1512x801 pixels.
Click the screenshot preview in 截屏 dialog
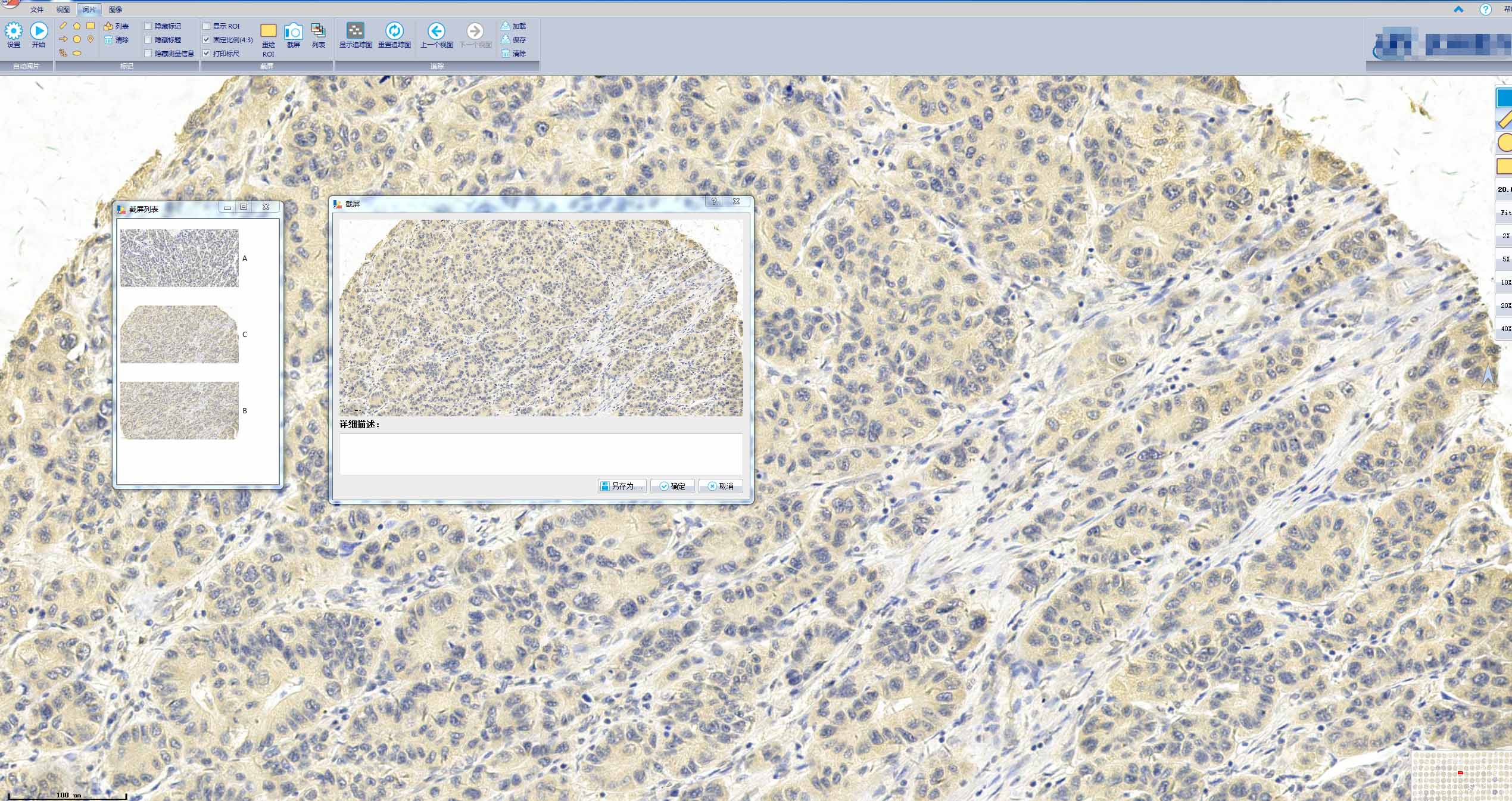click(x=541, y=318)
